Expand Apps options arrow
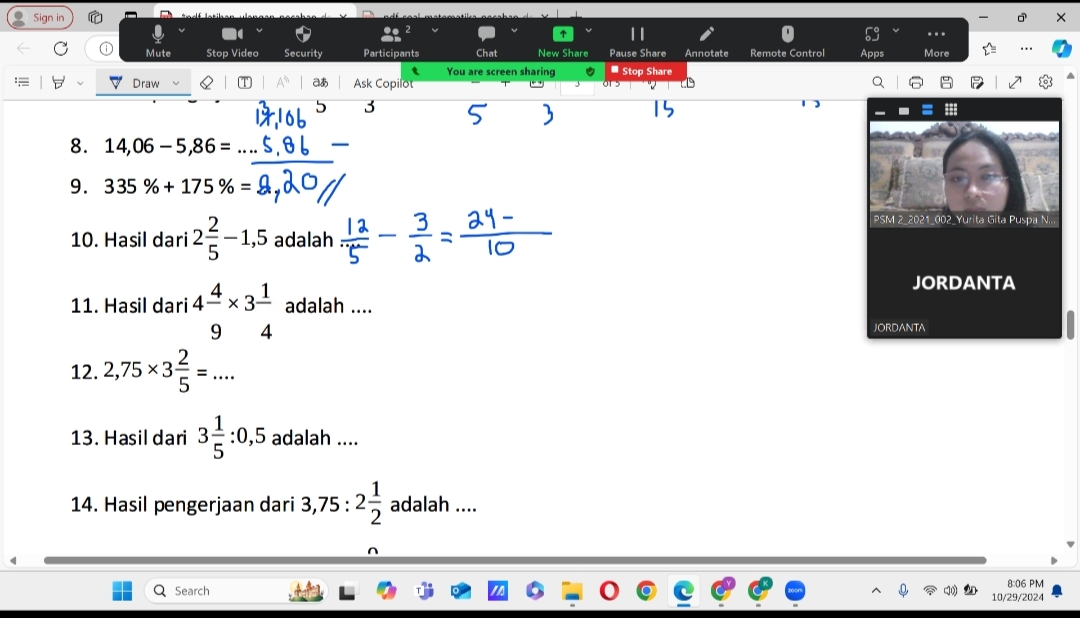The height and width of the screenshot is (618, 1080). pyautogui.click(x=896, y=31)
